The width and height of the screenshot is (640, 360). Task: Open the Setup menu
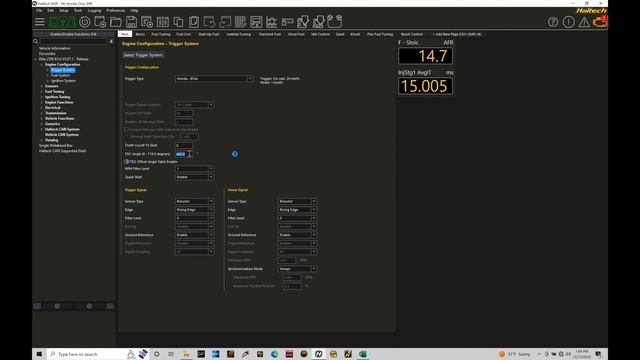coord(64,10)
